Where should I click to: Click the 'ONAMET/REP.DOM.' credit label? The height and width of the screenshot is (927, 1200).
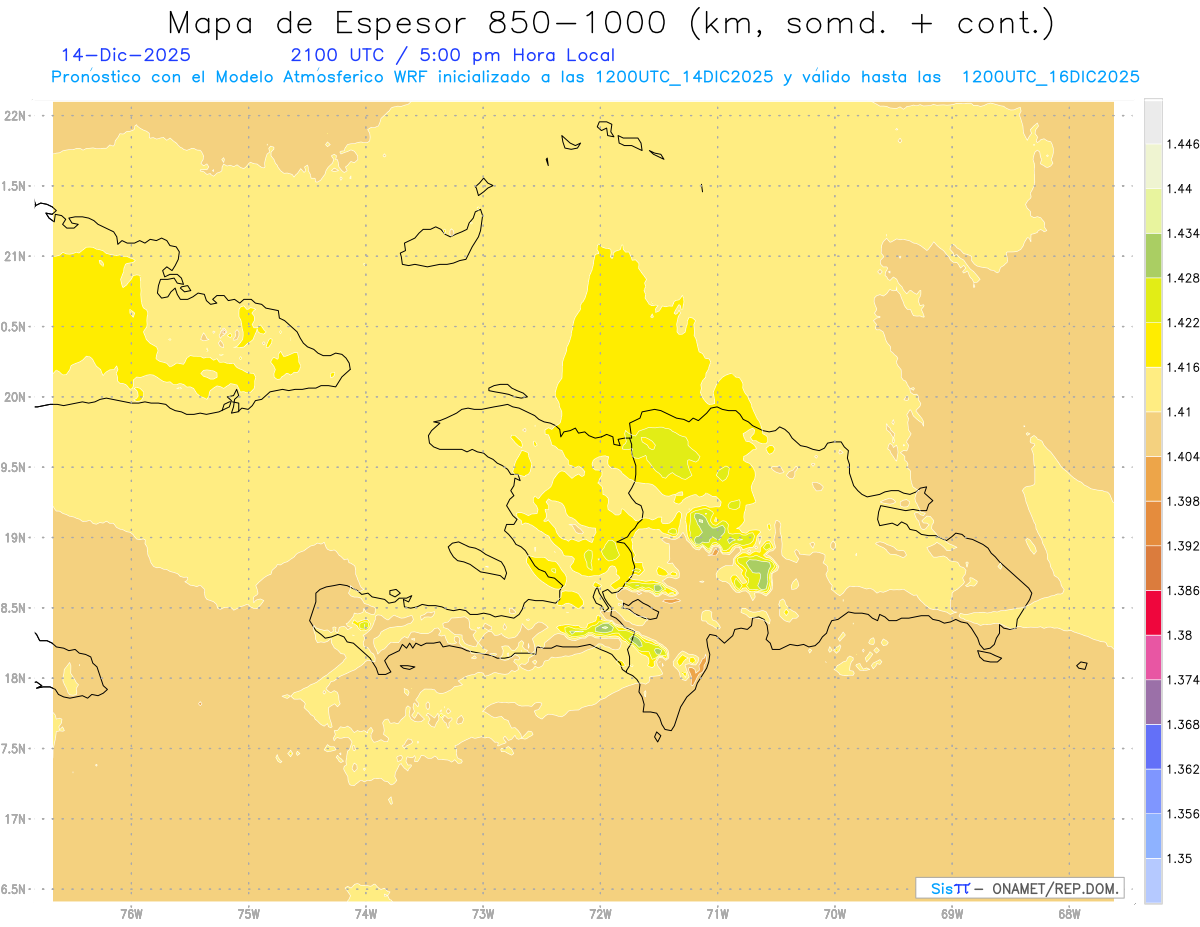tap(1056, 888)
